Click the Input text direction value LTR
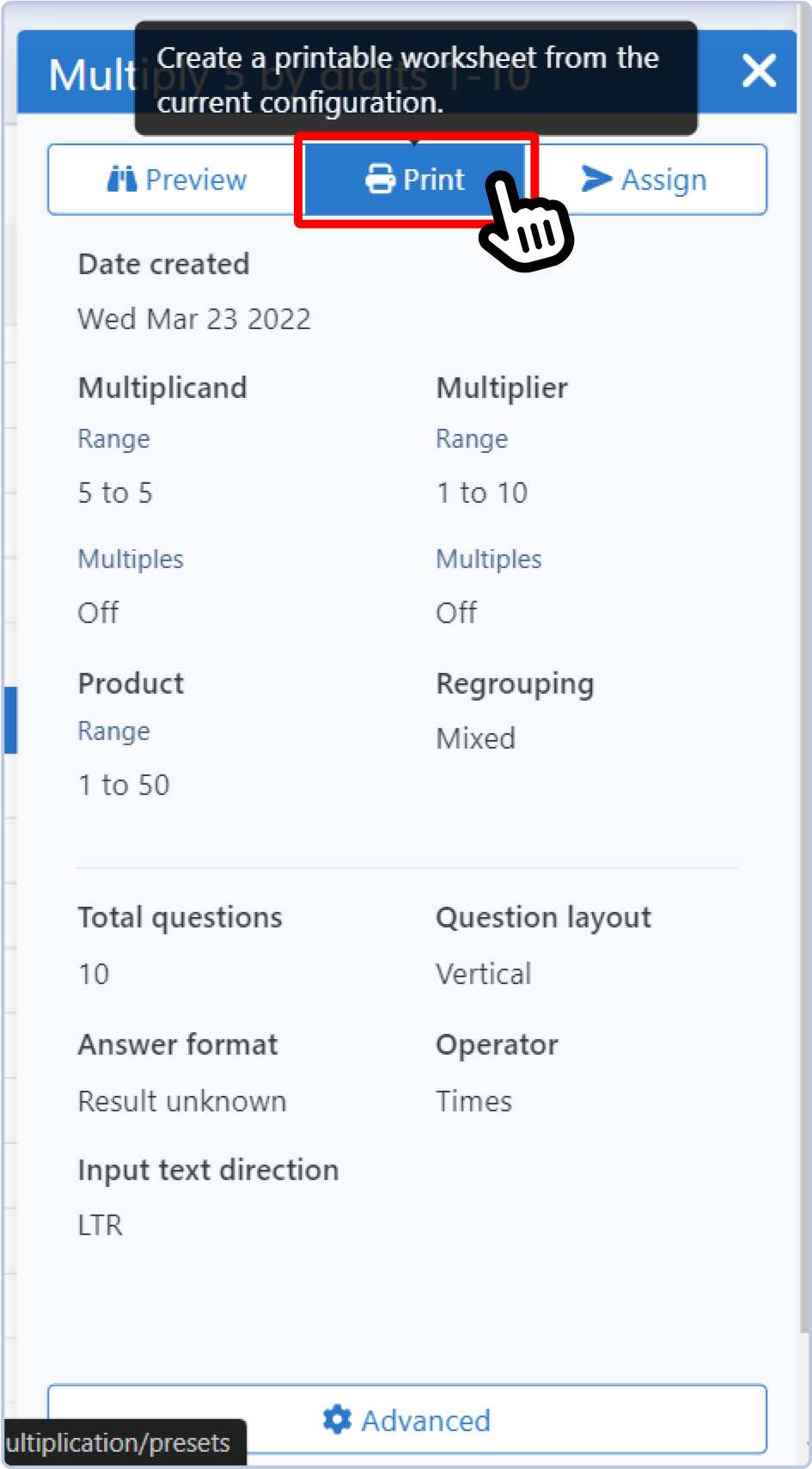Screen dimensions: 812x1469 (101, 1225)
